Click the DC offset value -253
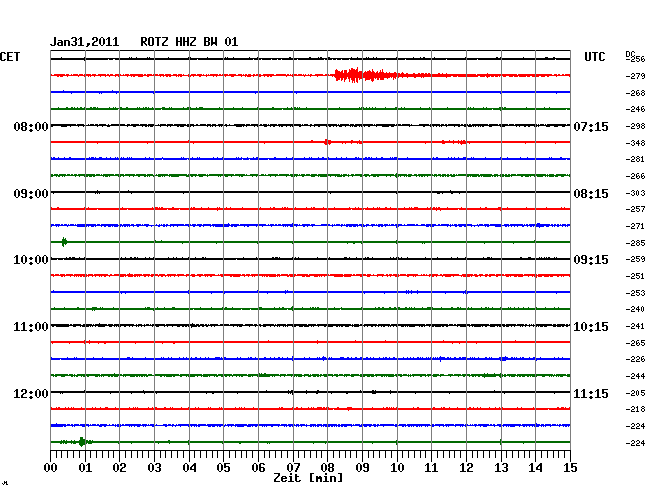The width and height of the screenshot is (650, 494). click(x=635, y=293)
